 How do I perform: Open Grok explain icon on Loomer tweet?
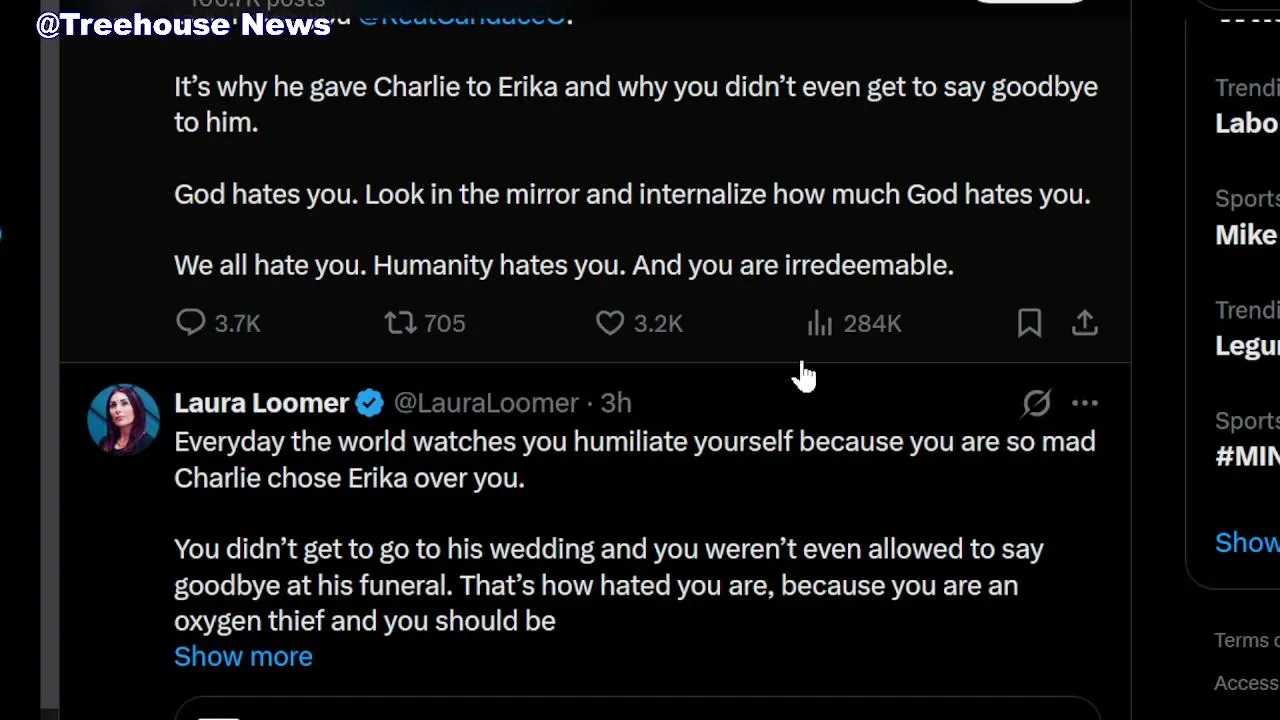click(x=1036, y=403)
